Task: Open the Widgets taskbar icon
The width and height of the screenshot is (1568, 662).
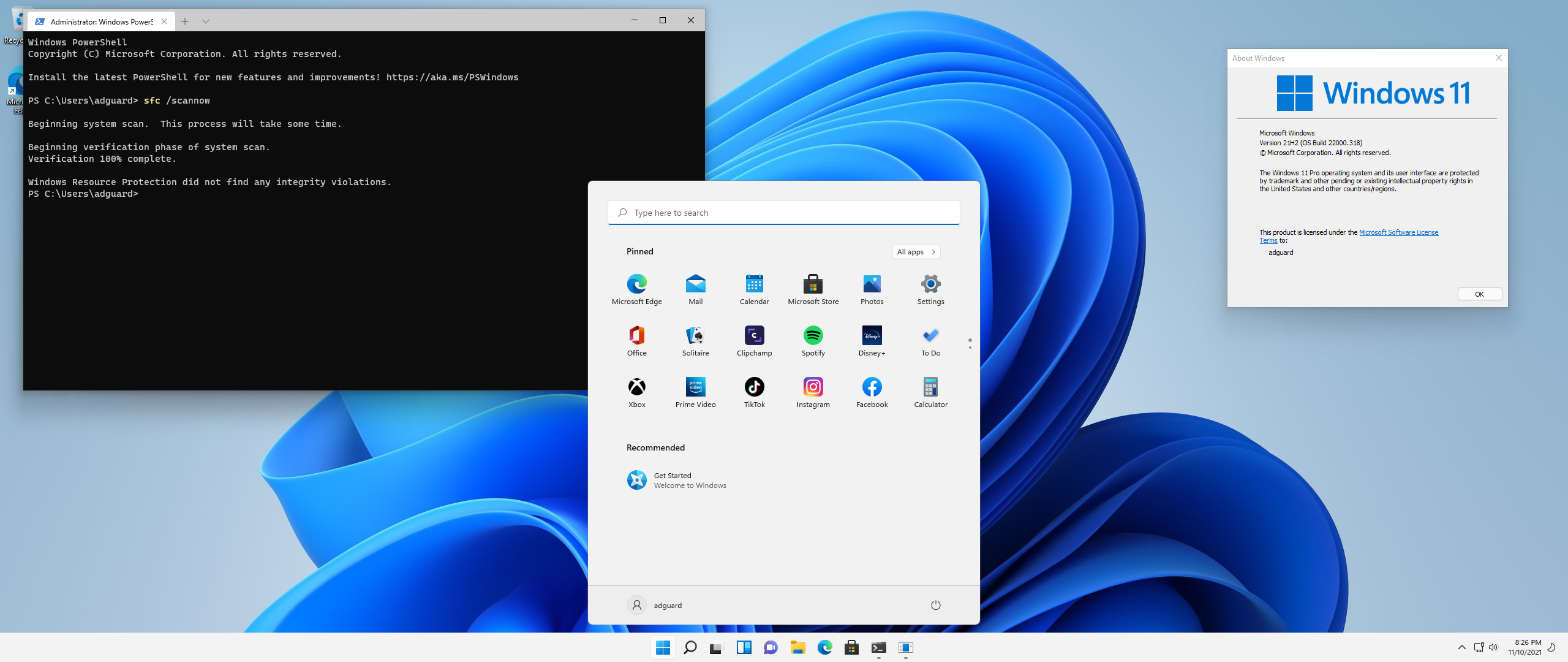Action: [744, 647]
